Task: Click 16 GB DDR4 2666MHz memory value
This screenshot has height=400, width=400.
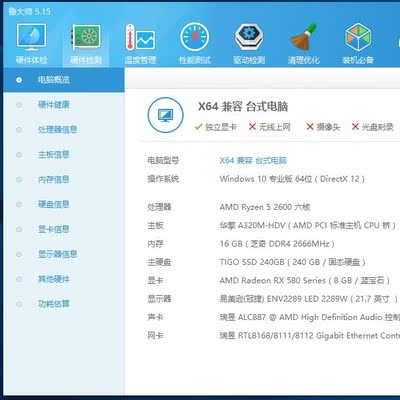Action: [x=277, y=244]
